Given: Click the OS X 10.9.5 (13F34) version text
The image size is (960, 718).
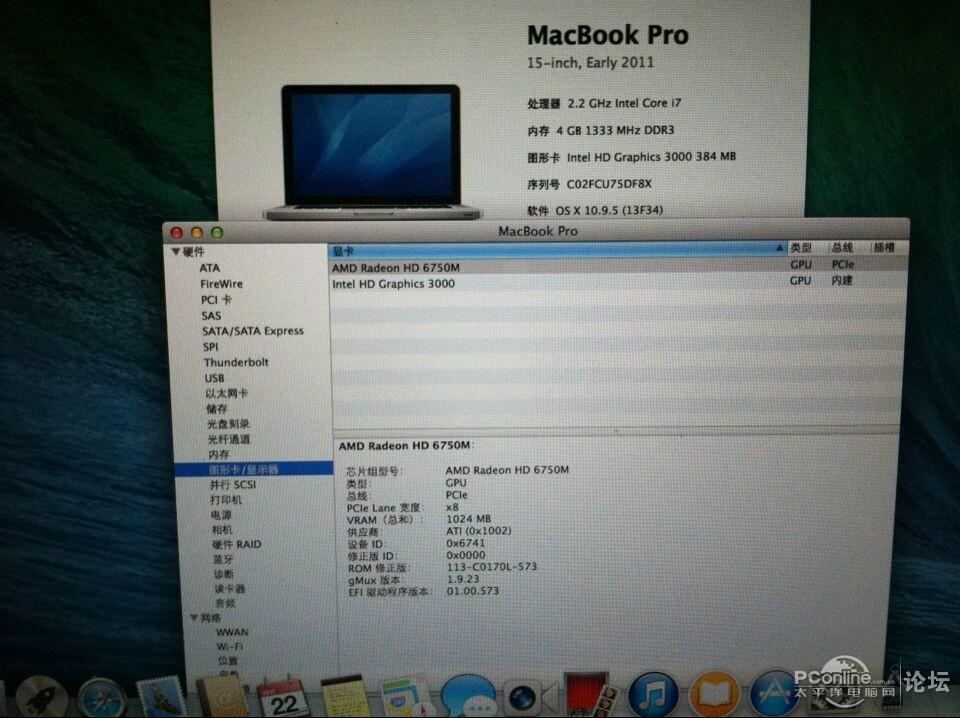Looking at the screenshot, I should click(609, 211).
